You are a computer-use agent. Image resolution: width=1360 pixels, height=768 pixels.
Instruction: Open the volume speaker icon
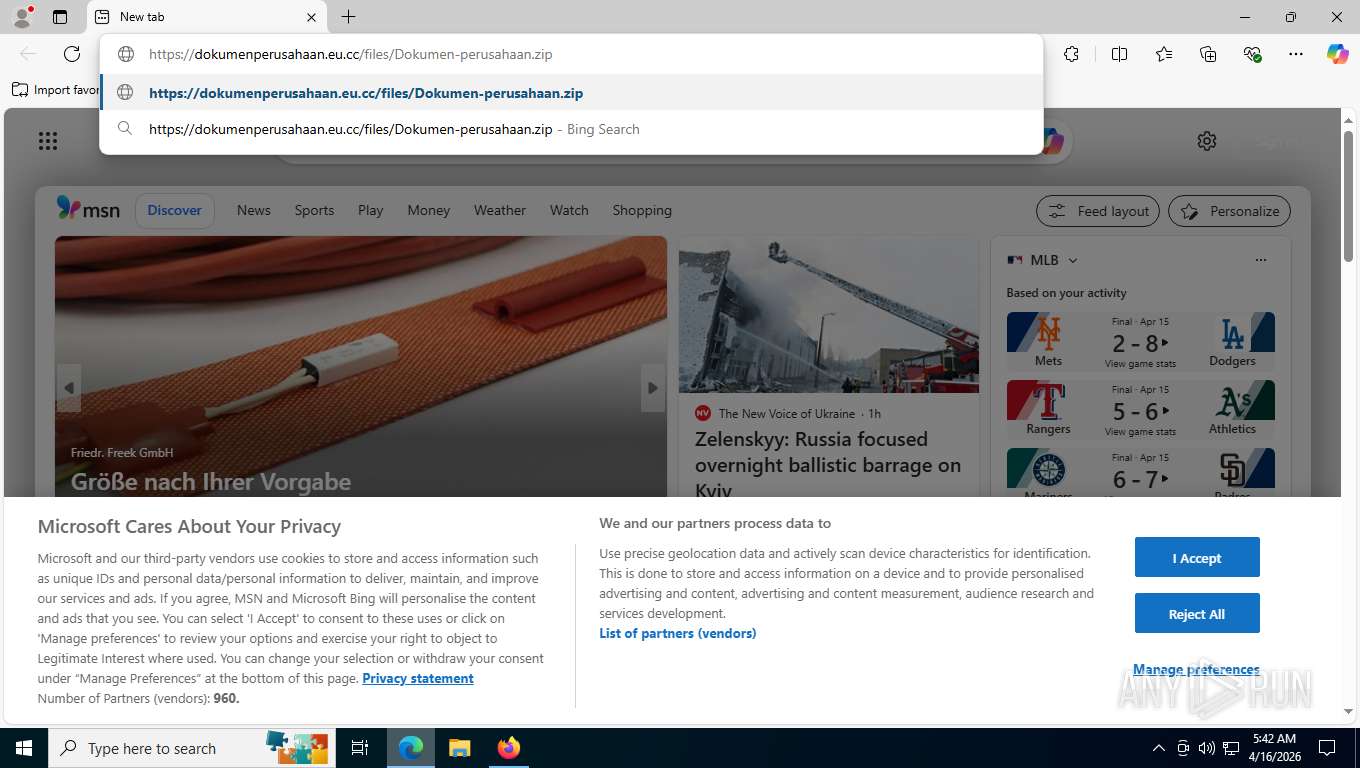[x=1206, y=748]
